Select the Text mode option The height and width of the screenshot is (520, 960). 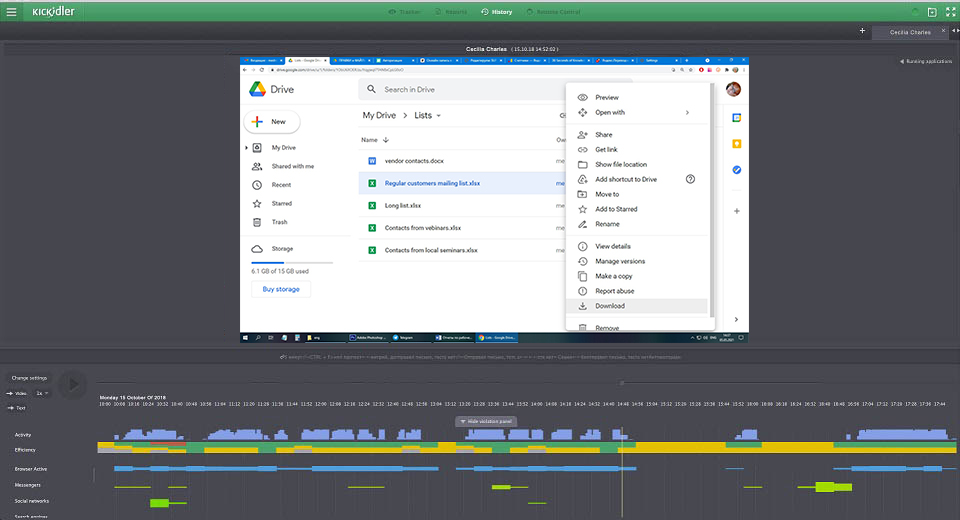[19, 408]
